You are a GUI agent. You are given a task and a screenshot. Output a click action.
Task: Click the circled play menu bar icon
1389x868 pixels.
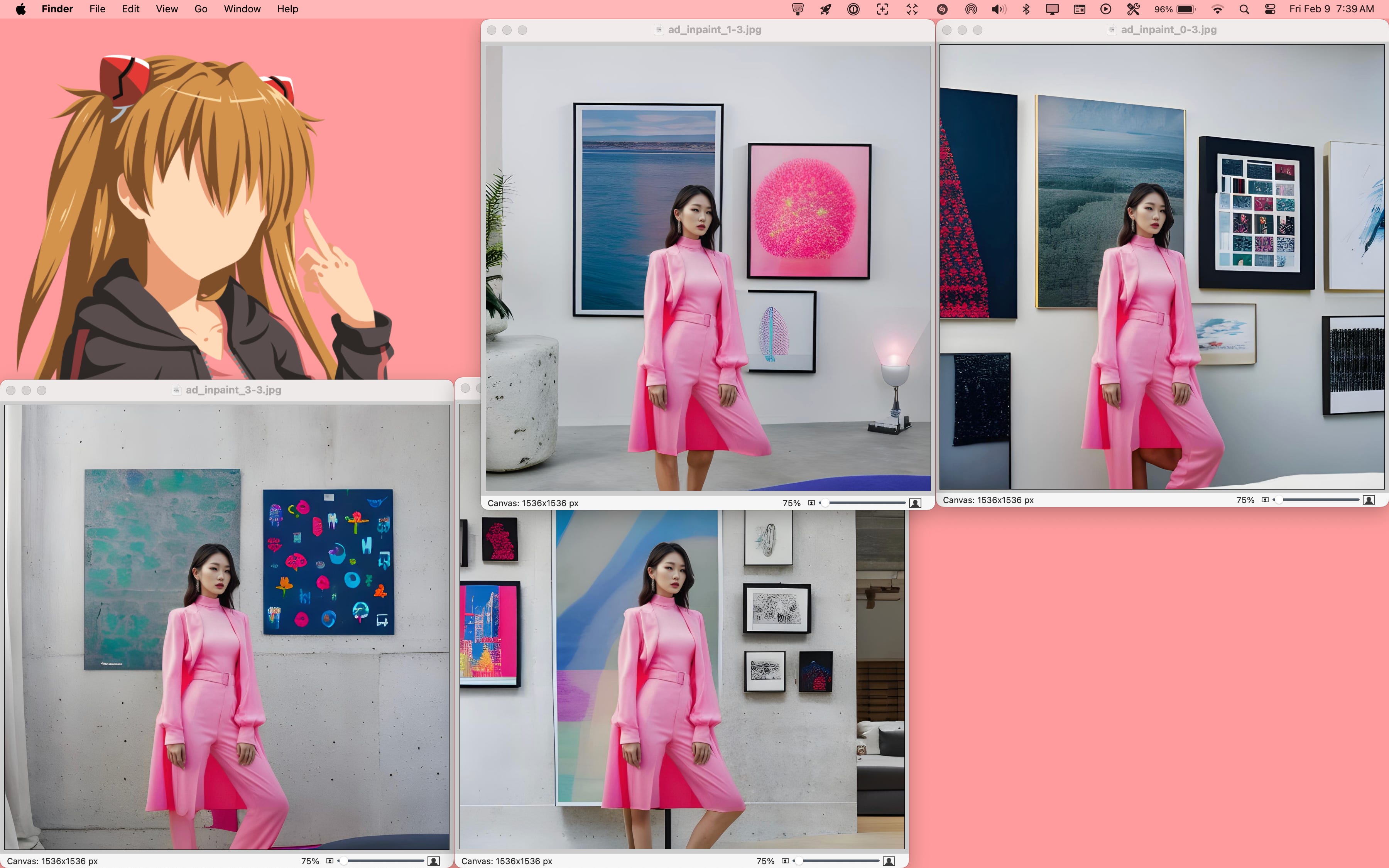pyautogui.click(x=1106, y=8)
